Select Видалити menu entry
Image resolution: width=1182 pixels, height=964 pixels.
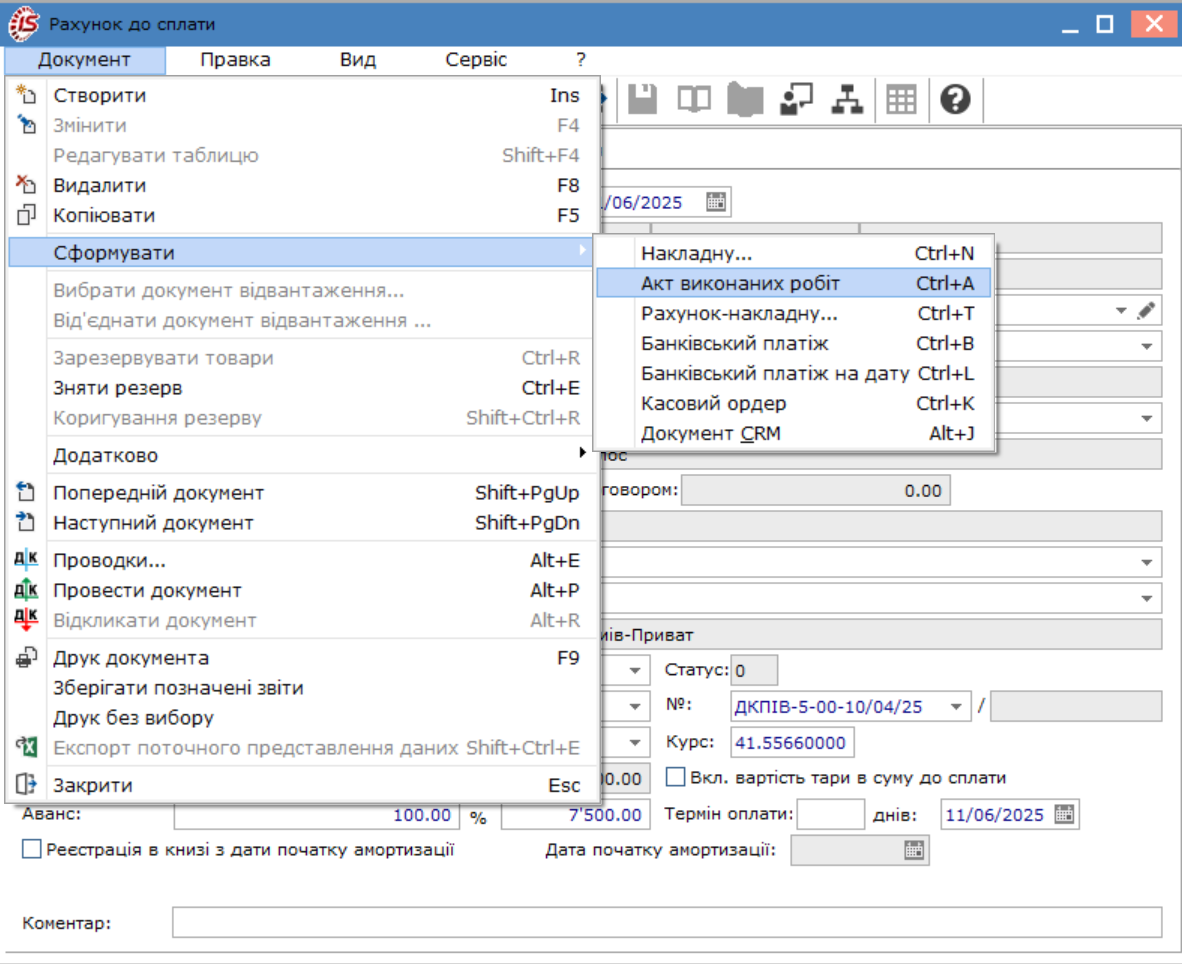[302, 185]
